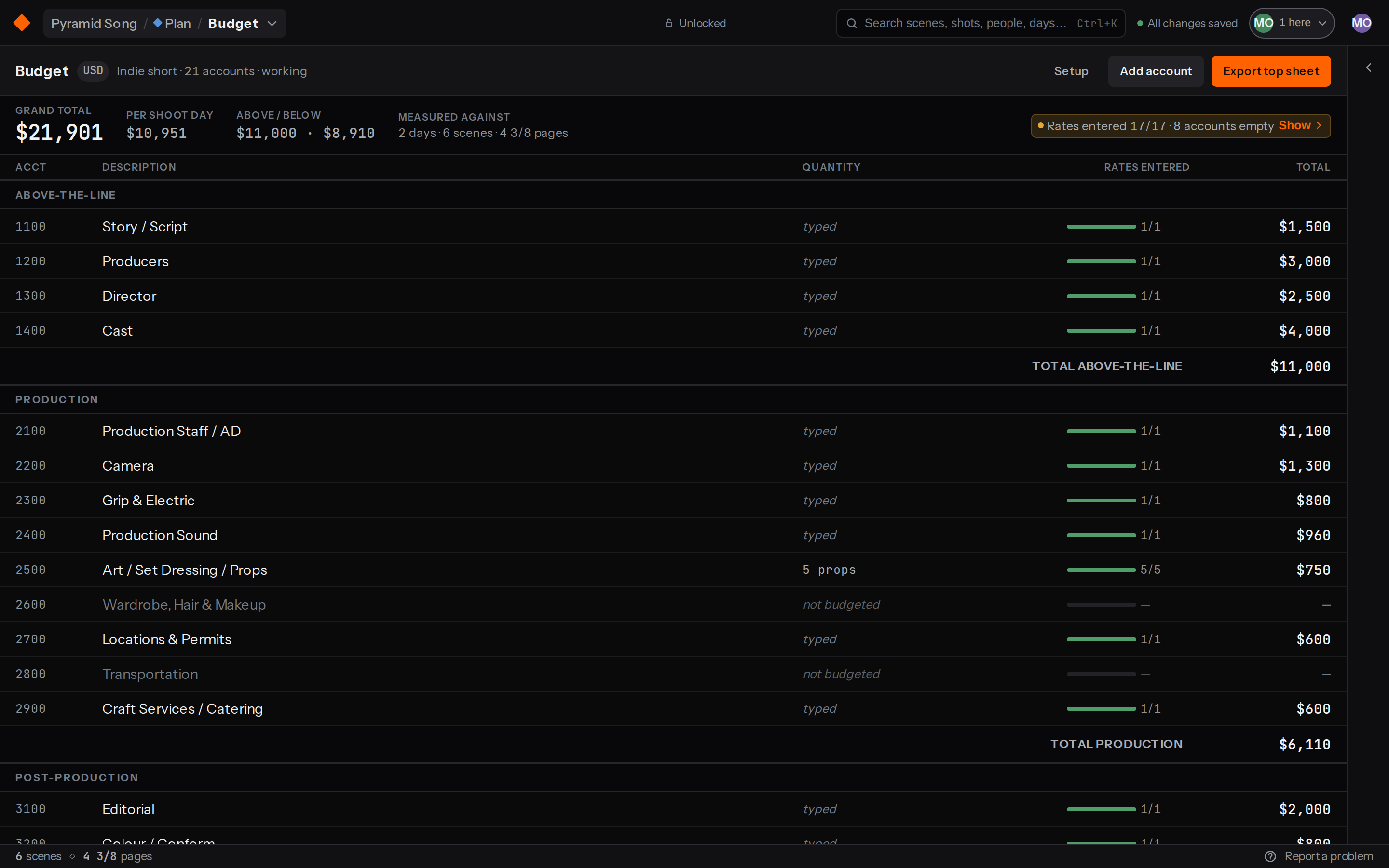
Task: Open Production Sound account
Action: [x=673, y=535]
